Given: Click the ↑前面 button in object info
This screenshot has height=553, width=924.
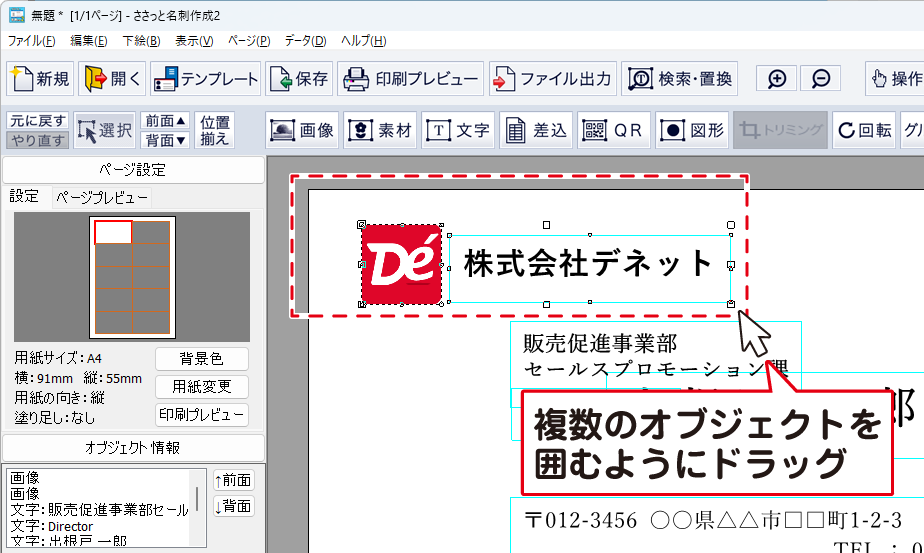Looking at the screenshot, I should tap(233, 480).
